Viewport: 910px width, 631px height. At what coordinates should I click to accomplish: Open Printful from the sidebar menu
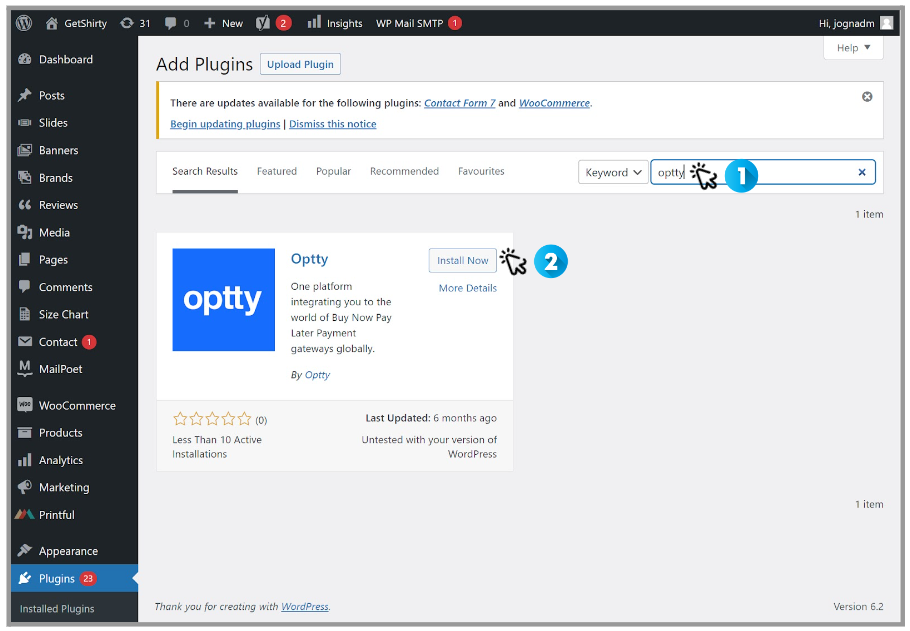point(56,515)
